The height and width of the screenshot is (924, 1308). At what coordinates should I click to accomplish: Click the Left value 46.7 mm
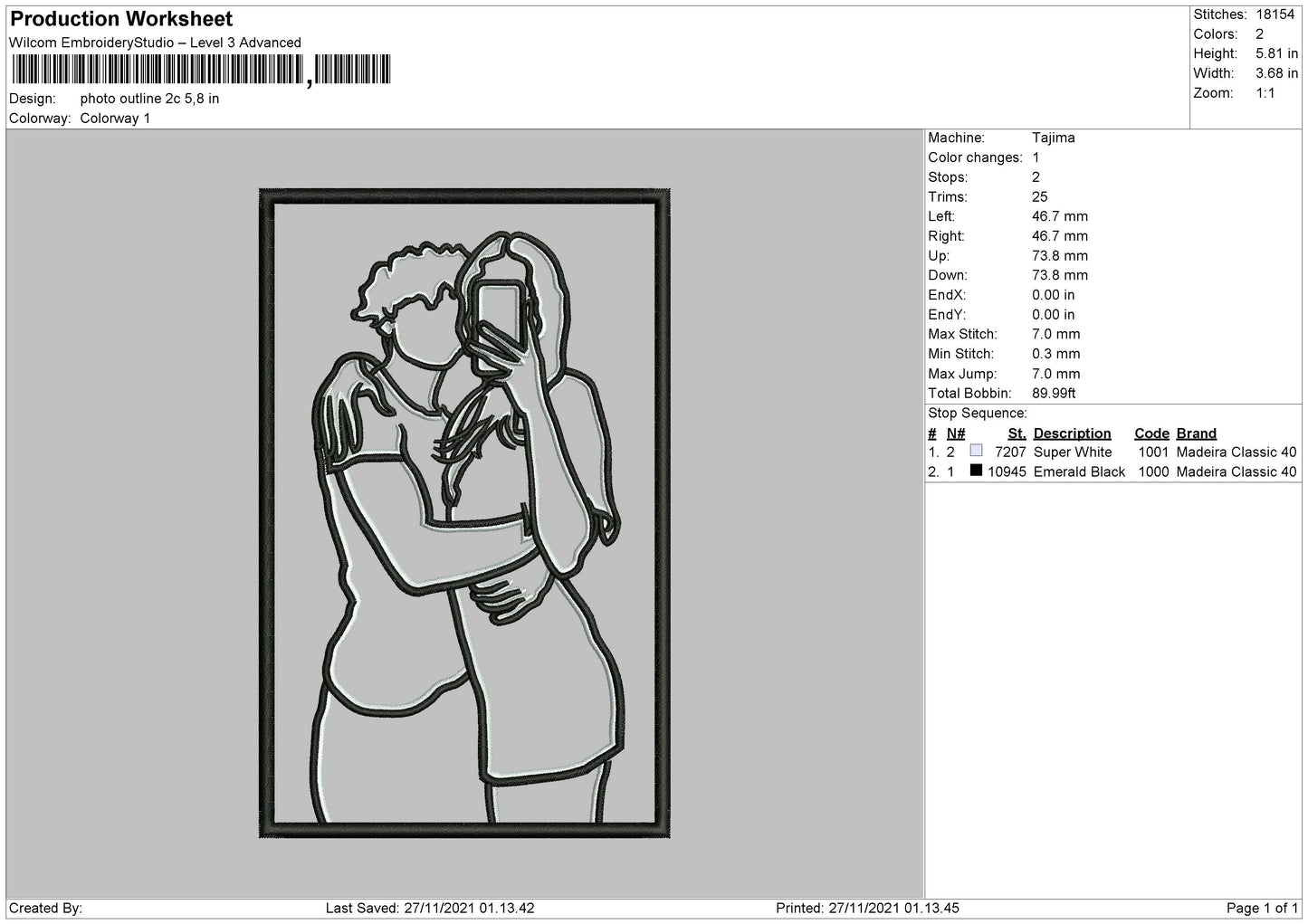pyautogui.click(x=1060, y=216)
